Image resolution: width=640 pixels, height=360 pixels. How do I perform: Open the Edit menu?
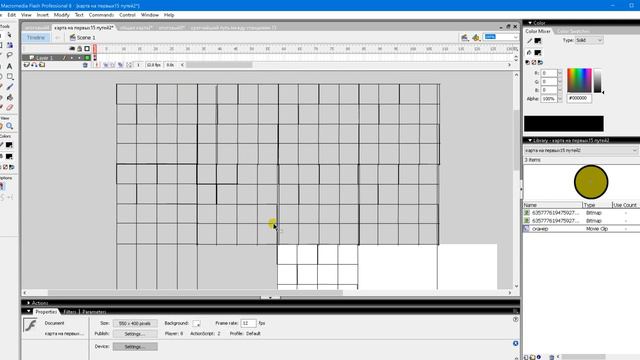click(x=11, y=15)
